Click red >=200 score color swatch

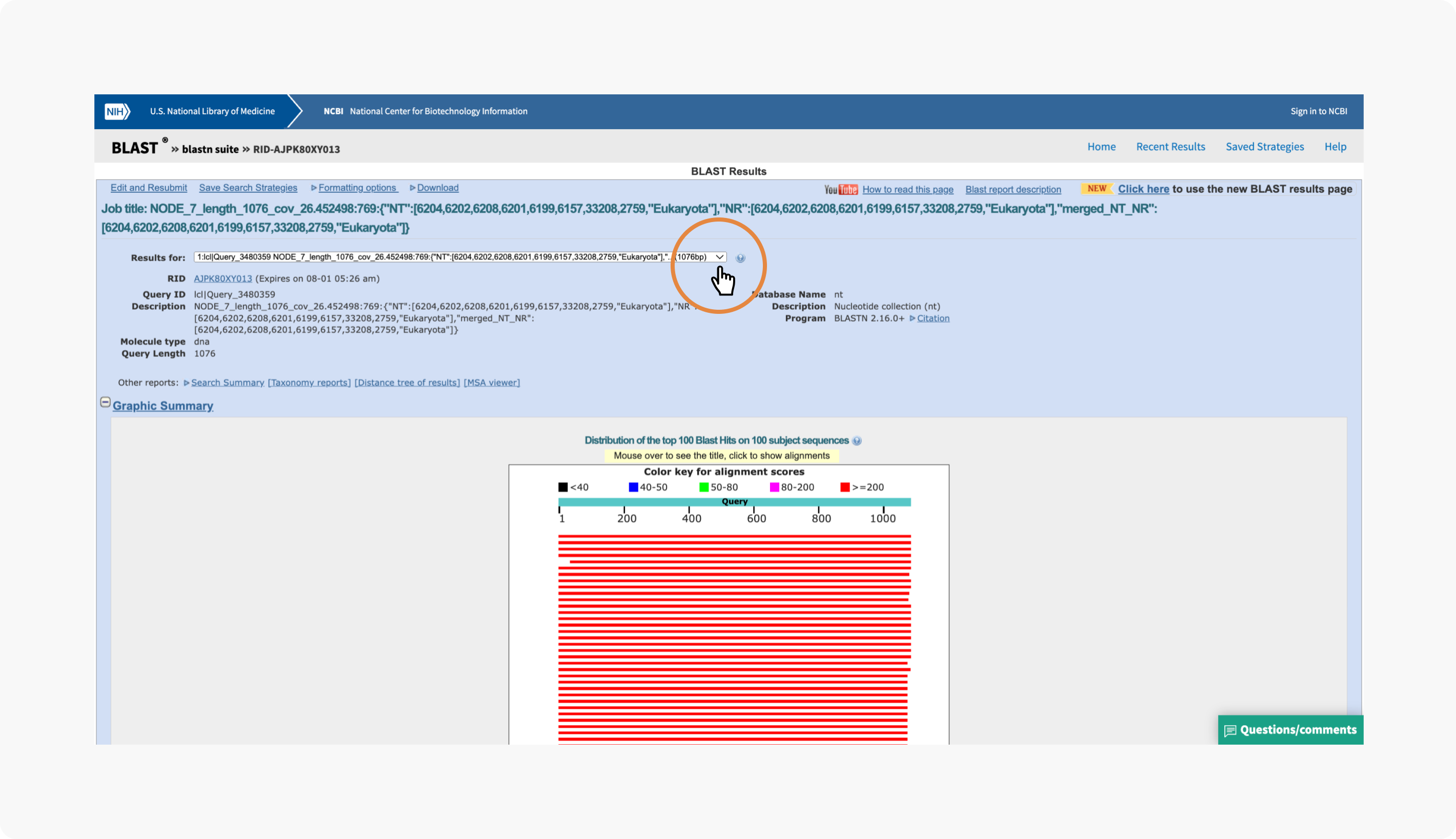pos(845,488)
